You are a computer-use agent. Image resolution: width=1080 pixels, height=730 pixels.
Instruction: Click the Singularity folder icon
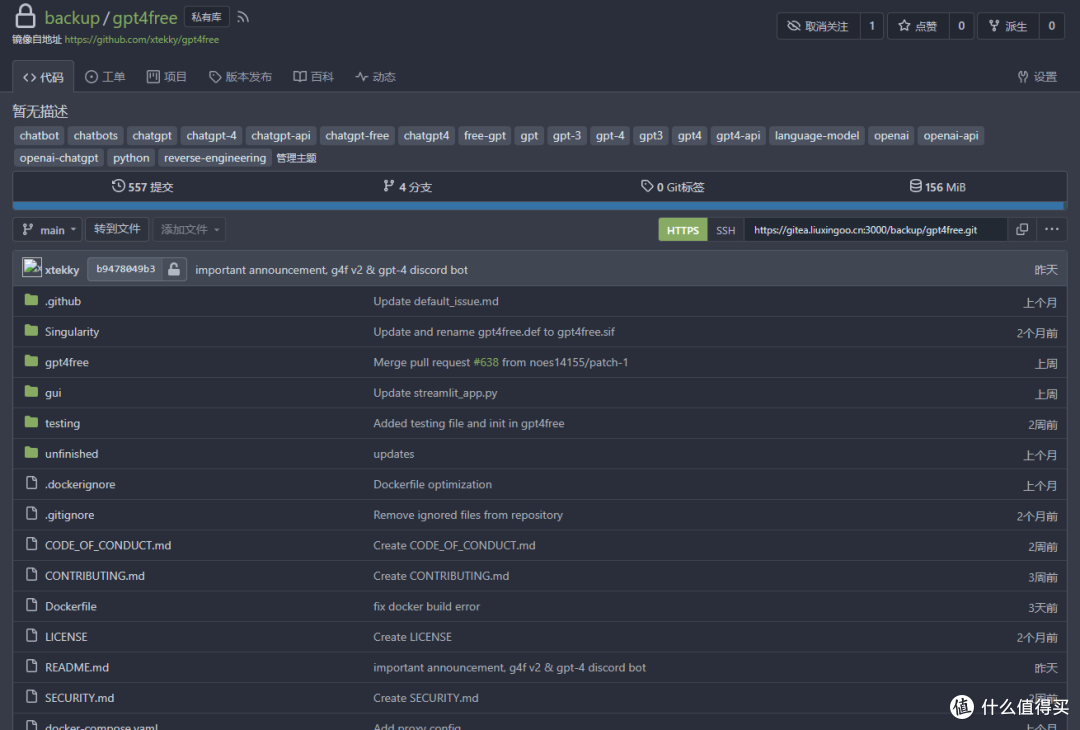coord(31,332)
